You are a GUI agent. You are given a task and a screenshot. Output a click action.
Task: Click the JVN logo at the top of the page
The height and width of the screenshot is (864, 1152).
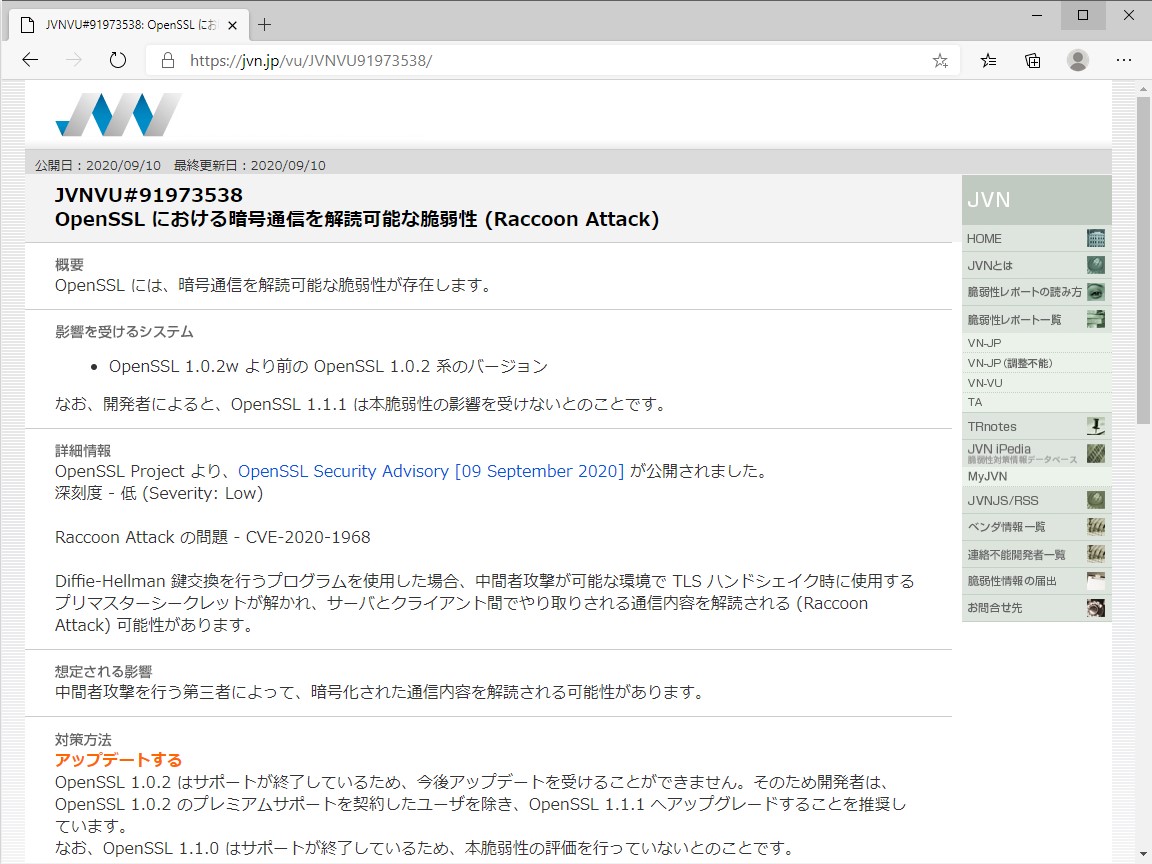coord(118,115)
